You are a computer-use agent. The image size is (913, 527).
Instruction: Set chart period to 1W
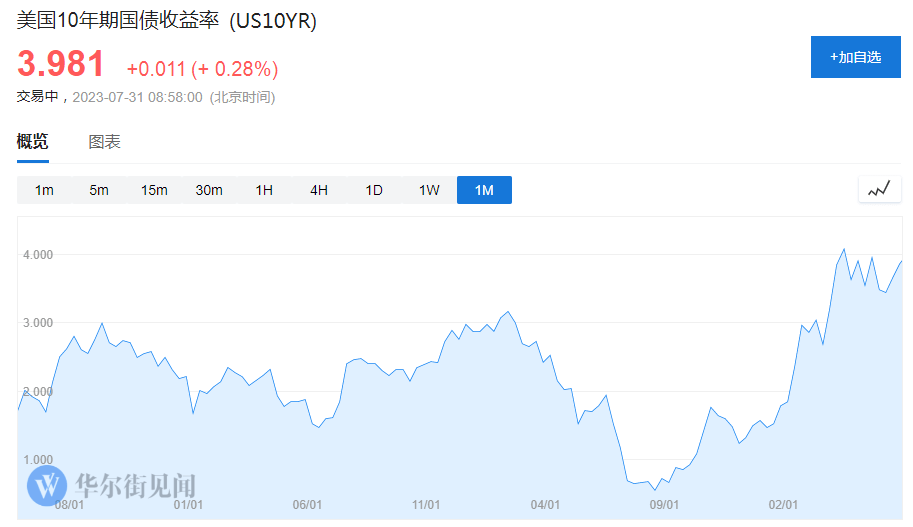429,190
